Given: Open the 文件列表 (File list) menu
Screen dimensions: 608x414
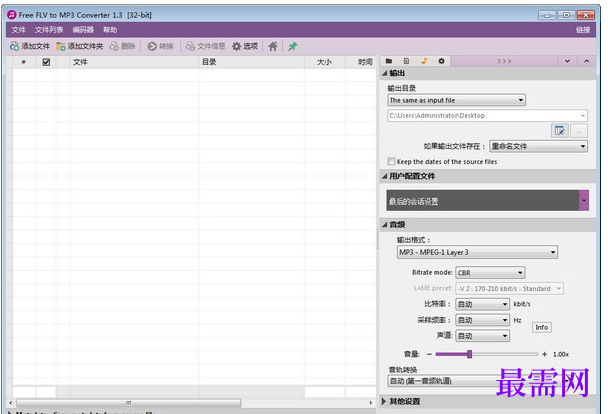Looking at the screenshot, I should pyautogui.click(x=49, y=30).
